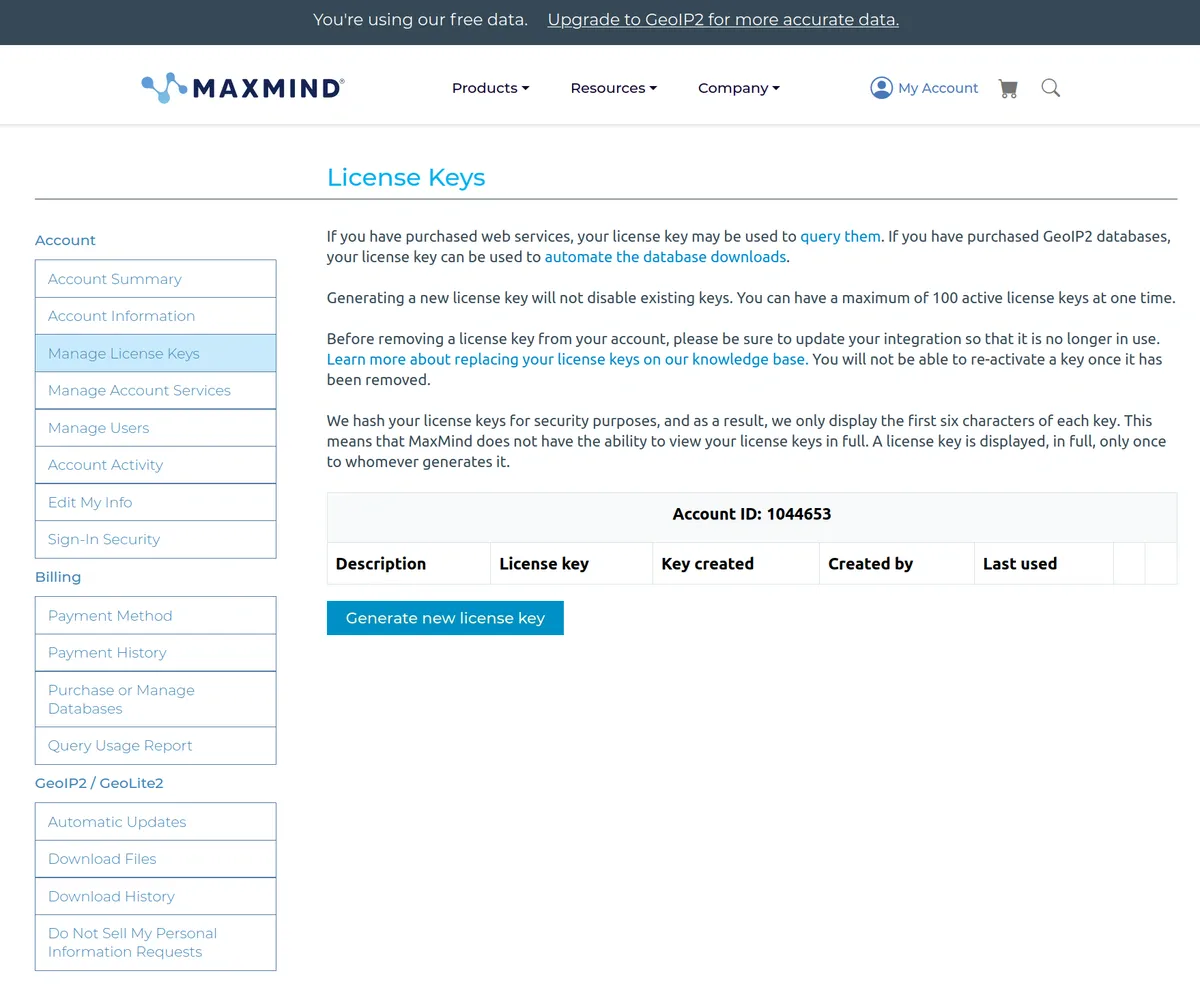Screen dimensions: 1200x984
Task: Click Generate new license key button
Action: click(x=445, y=618)
